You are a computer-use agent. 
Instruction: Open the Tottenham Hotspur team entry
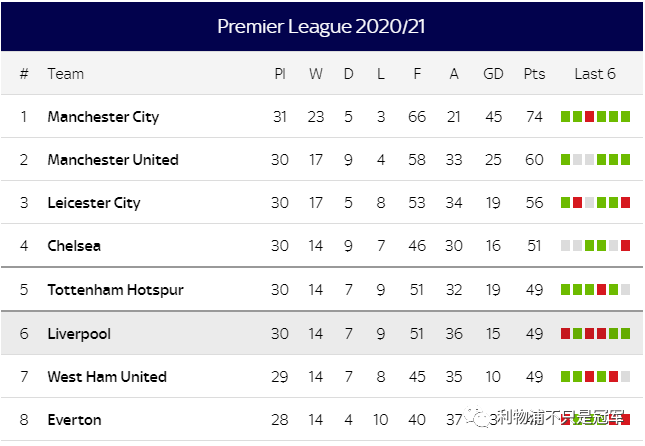point(114,290)
